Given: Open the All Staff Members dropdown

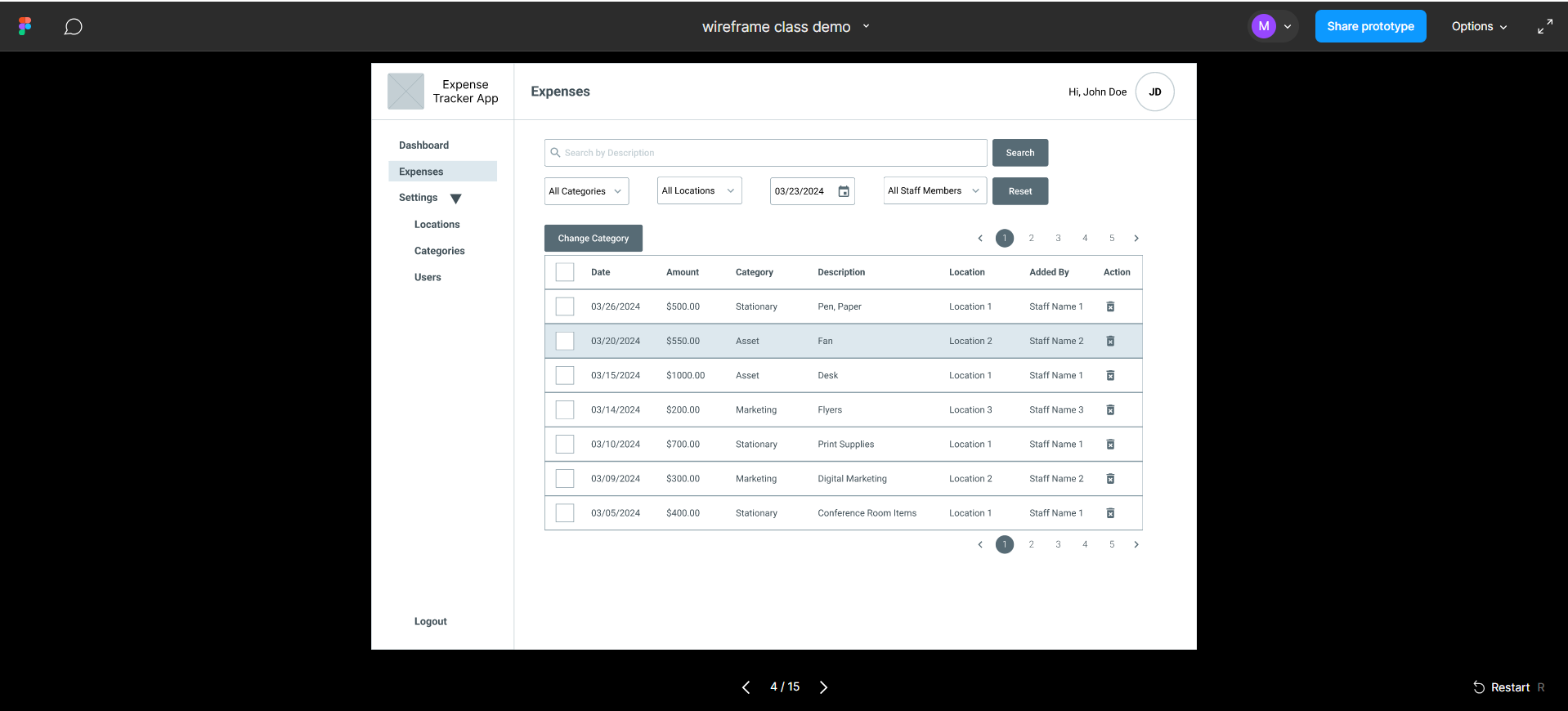Looking at the screenshot, I should click(934, 190).
